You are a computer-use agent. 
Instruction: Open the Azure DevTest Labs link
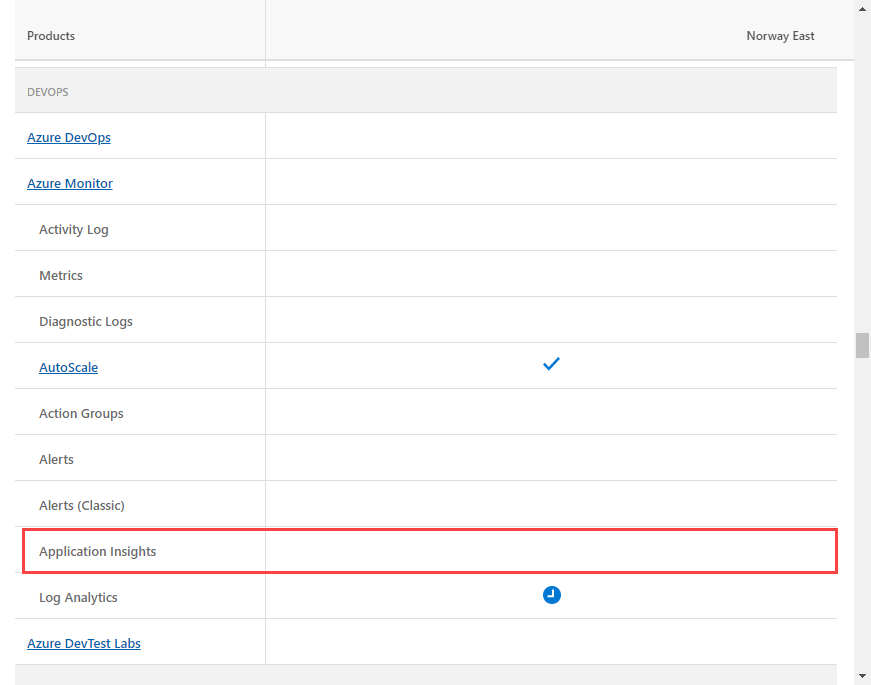[84, 643]
